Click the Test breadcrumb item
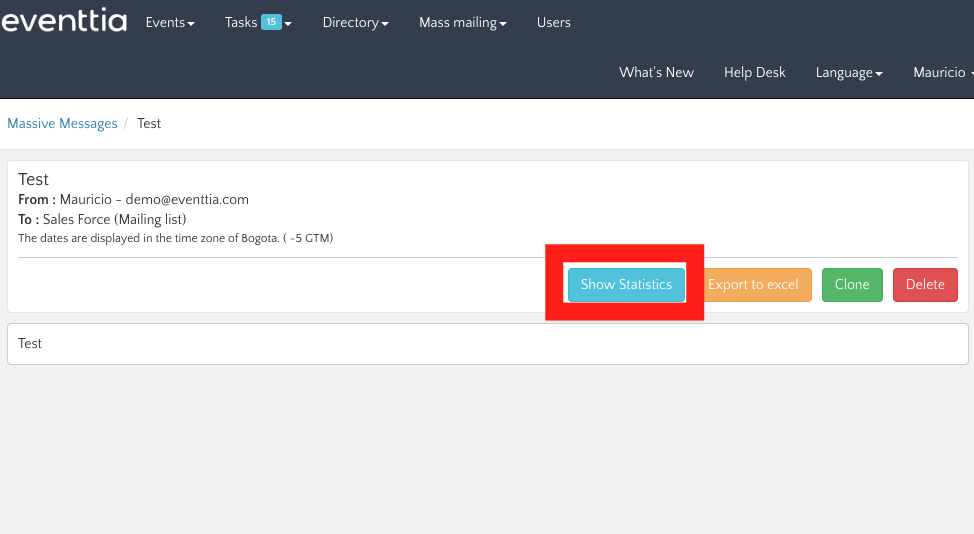Screen dimensions: 974x534 149,123
